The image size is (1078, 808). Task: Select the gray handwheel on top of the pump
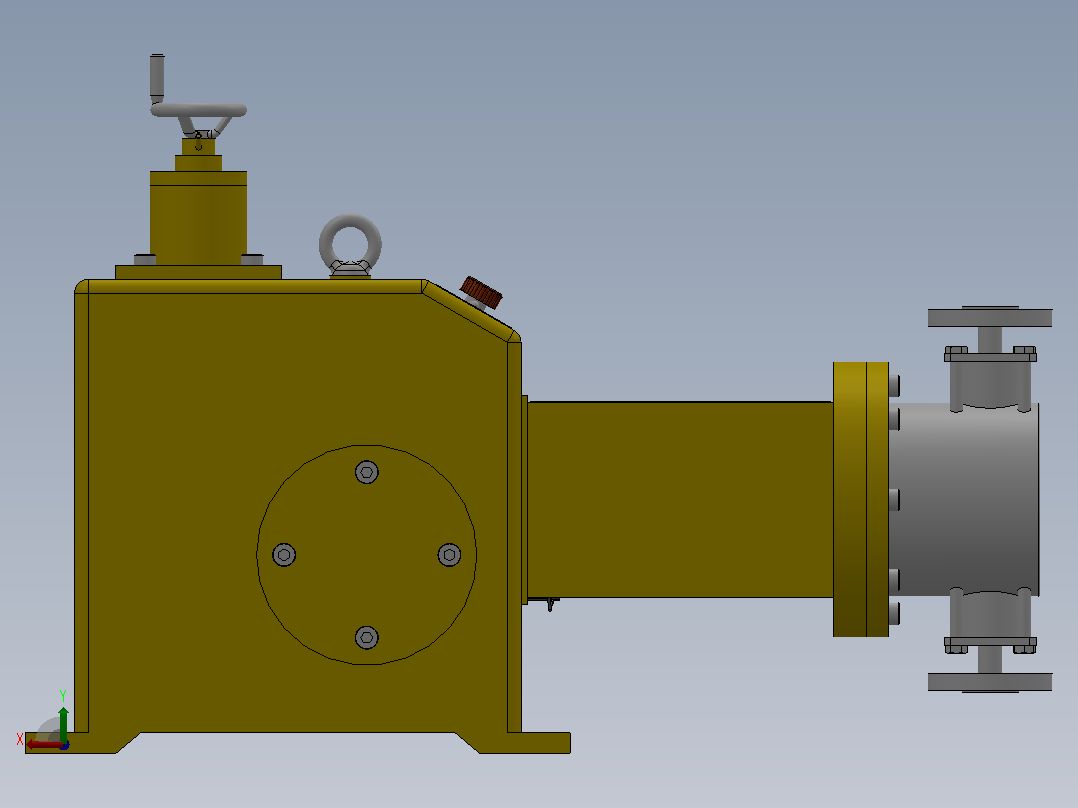tap(199, 110)
